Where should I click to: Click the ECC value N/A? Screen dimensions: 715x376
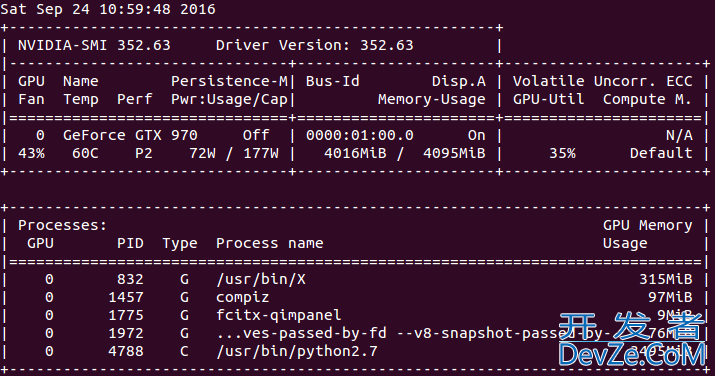pyautogui.click(x=679, y=135)
